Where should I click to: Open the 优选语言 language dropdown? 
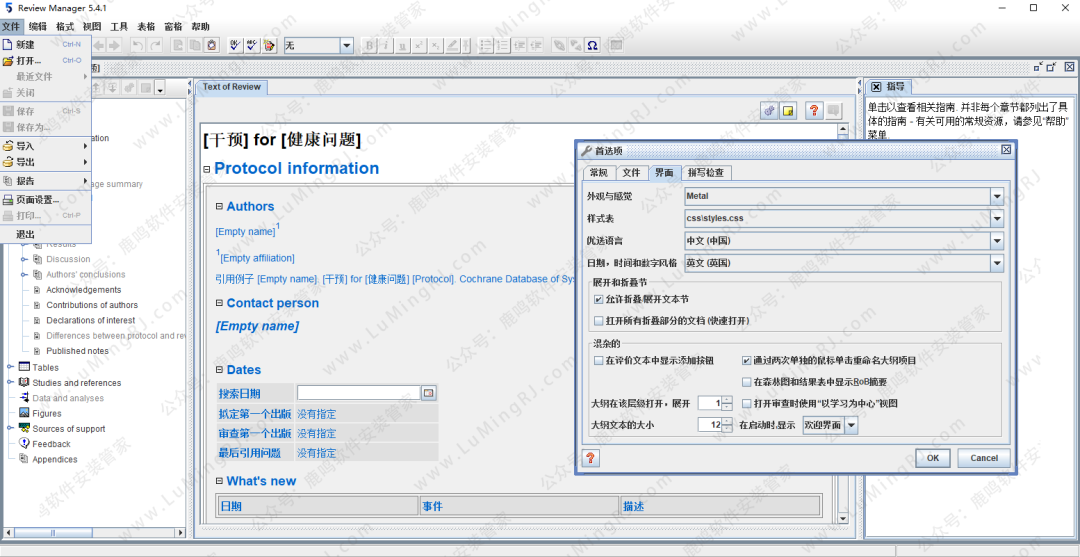click(x=996, y=241)
